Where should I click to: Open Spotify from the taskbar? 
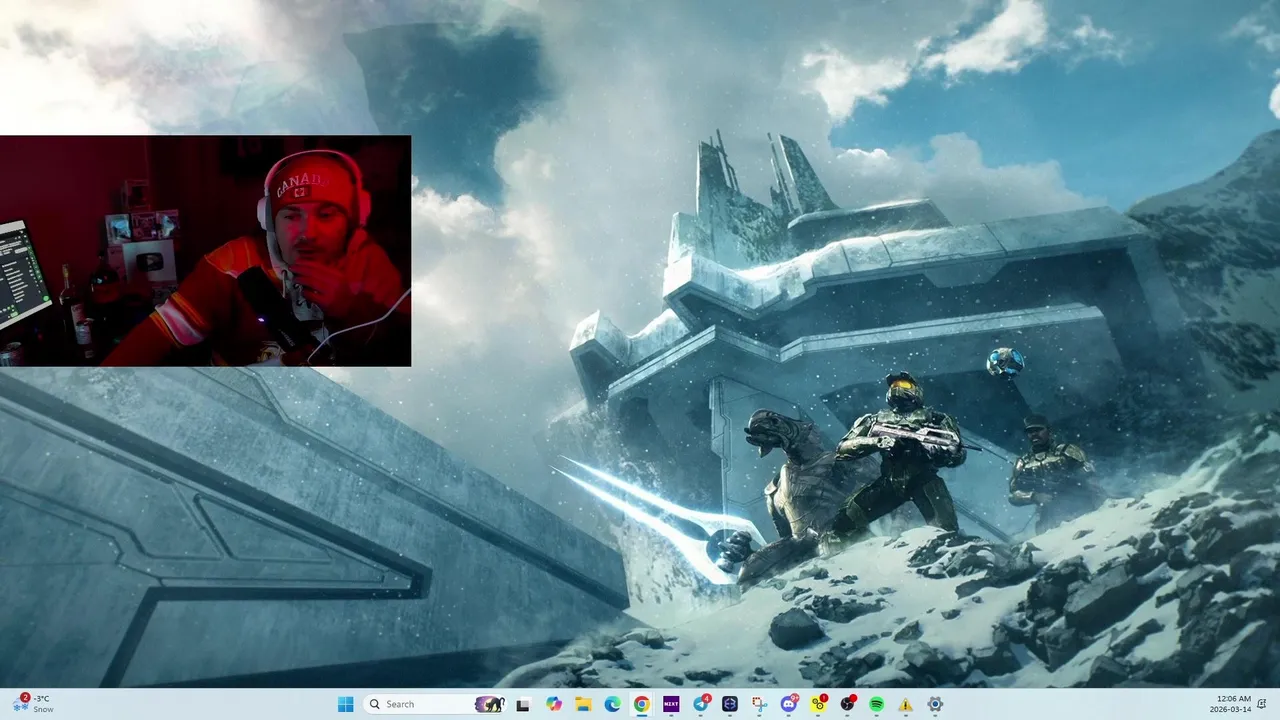(x=877, y=704)
